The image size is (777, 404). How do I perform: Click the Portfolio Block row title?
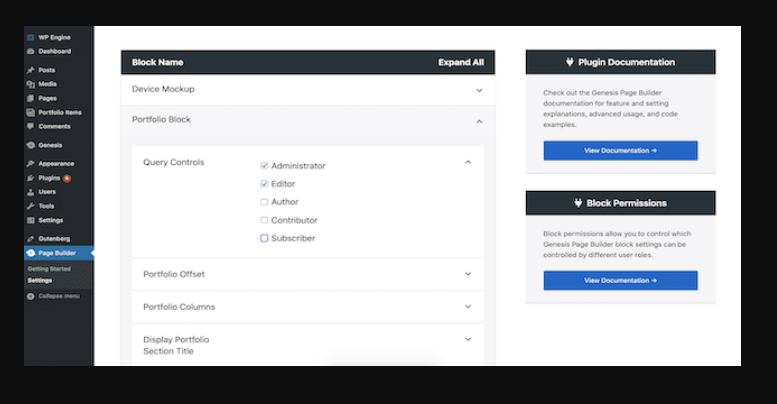pos(161,119)
